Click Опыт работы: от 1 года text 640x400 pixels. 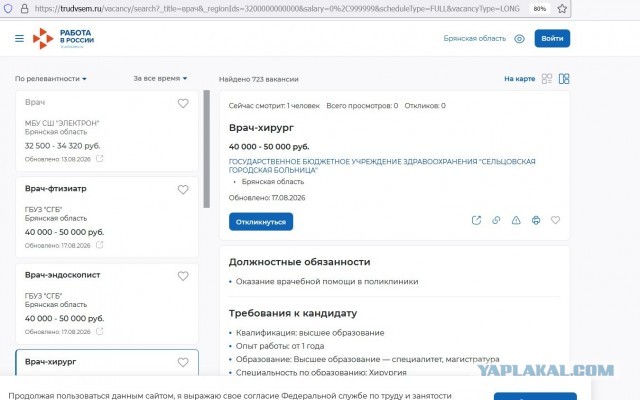[280, 346]
